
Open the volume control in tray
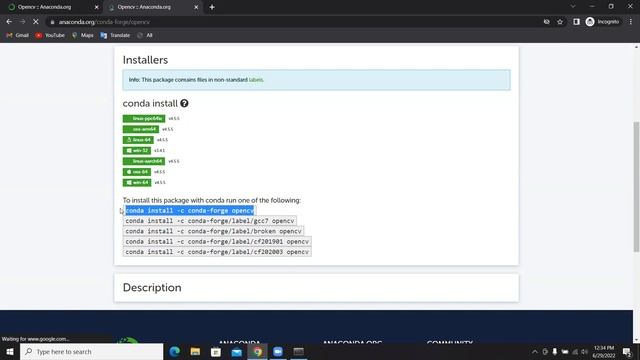click(x=584, y=351)
